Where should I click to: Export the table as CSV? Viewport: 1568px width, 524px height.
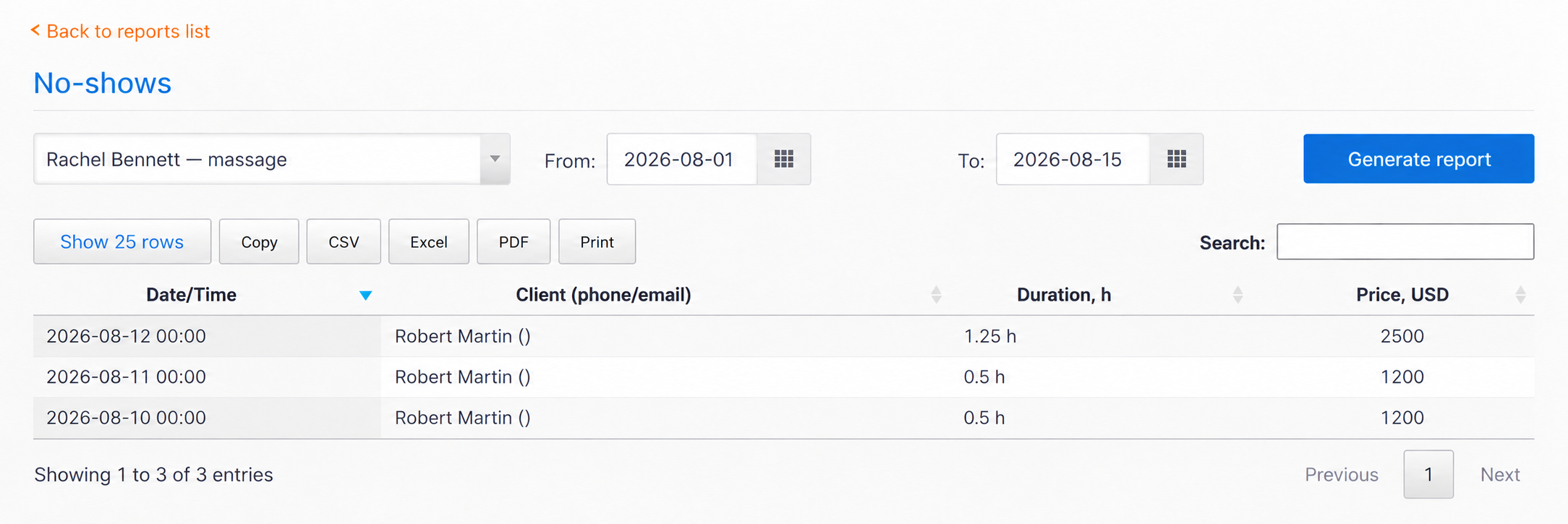pos(344,241)
